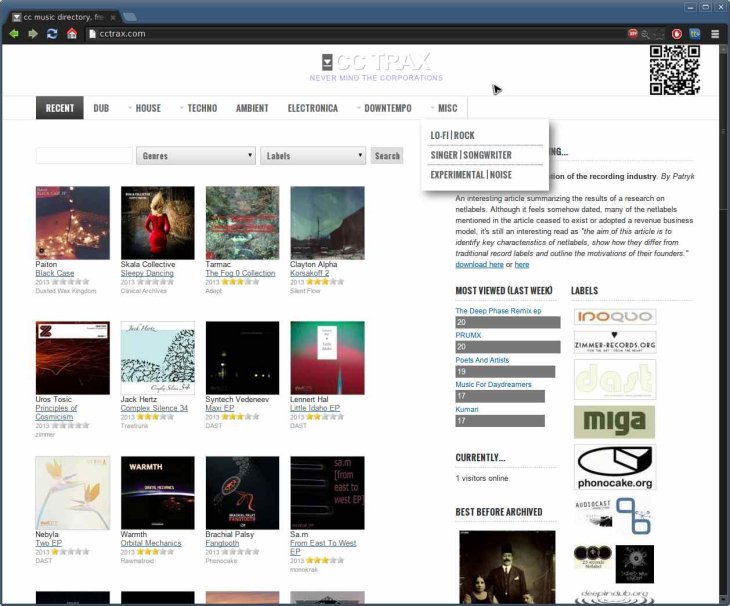Select Lo-Fi | Rock from Misc menu

(x=452, y=135)
